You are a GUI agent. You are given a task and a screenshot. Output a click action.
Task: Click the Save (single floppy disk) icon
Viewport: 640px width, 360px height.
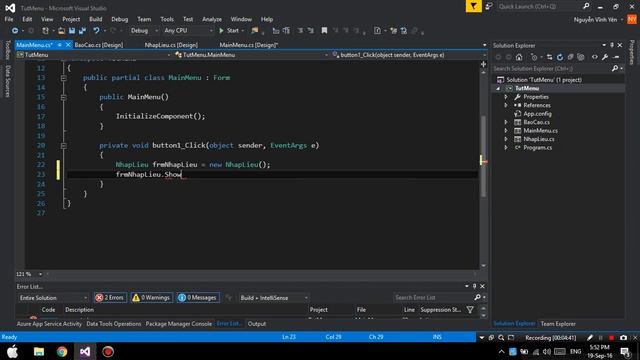[x=72, y=31]
